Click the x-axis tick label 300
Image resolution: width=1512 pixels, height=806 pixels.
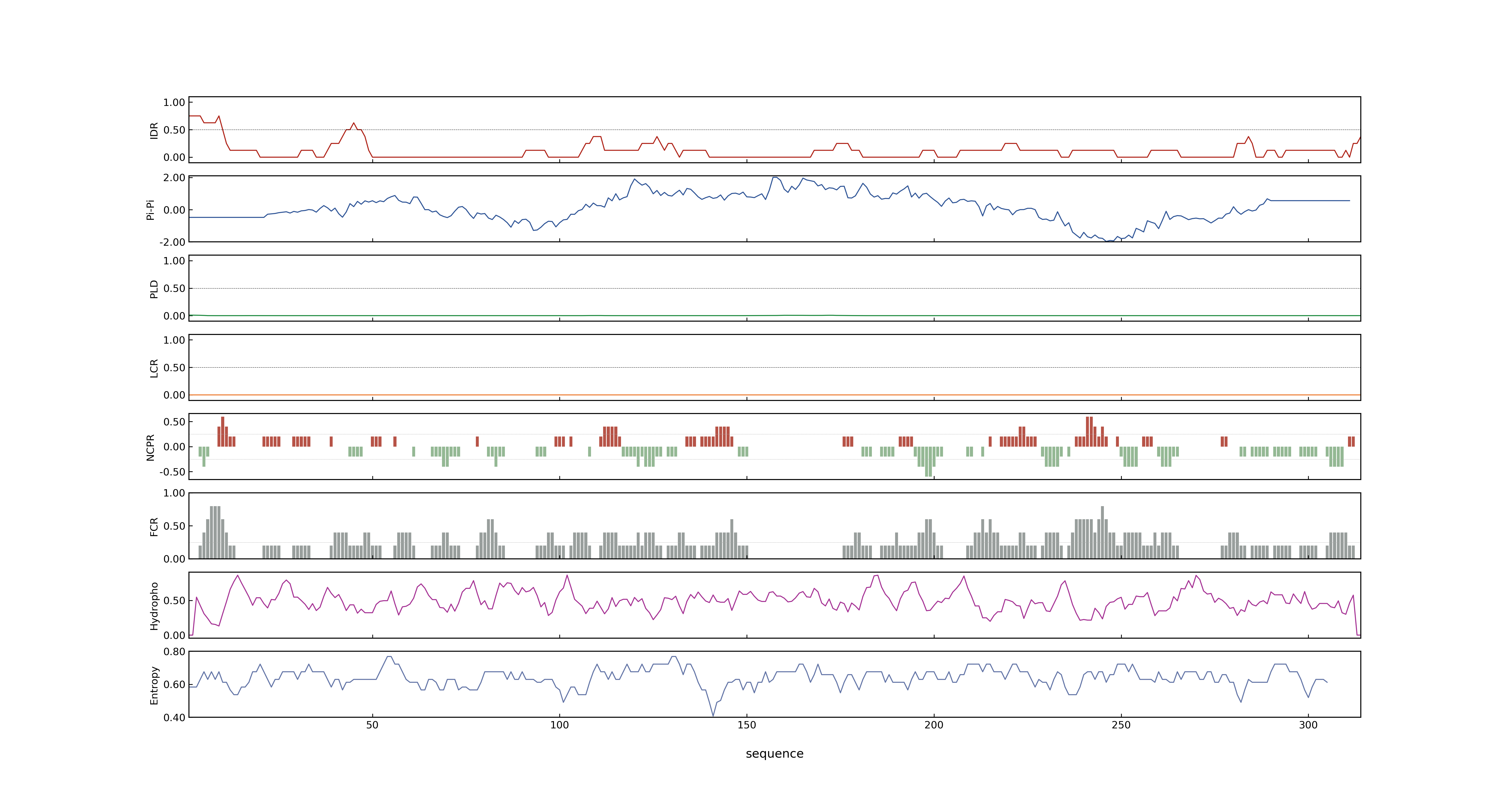[1308, 725]
